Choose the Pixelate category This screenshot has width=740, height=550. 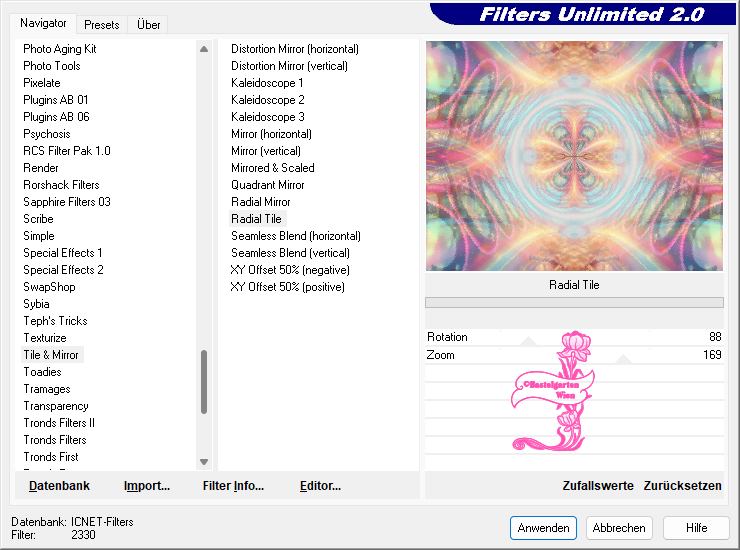pos(42,83)
